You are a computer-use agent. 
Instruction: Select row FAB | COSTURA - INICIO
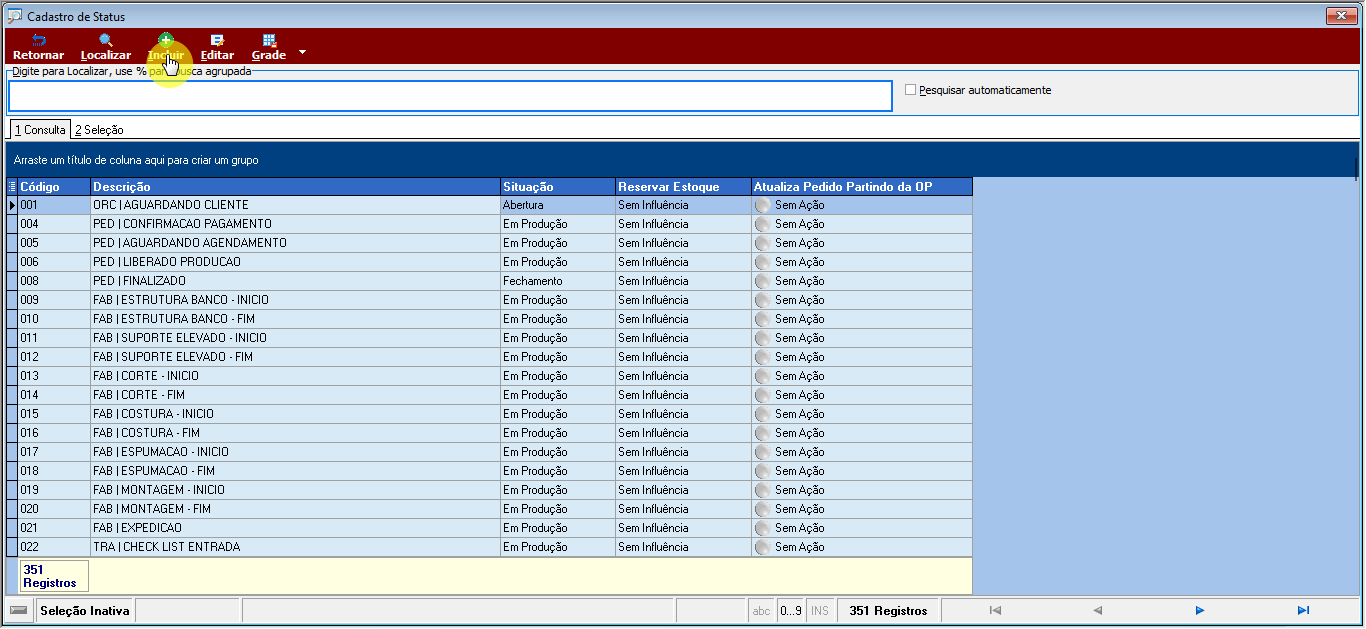[489, 414]
